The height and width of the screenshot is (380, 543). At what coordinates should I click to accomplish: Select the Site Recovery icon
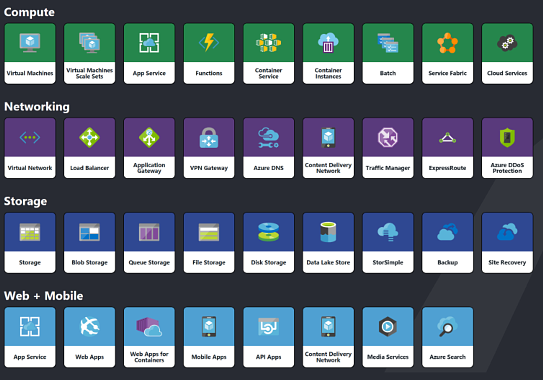(x=507, y=232)
